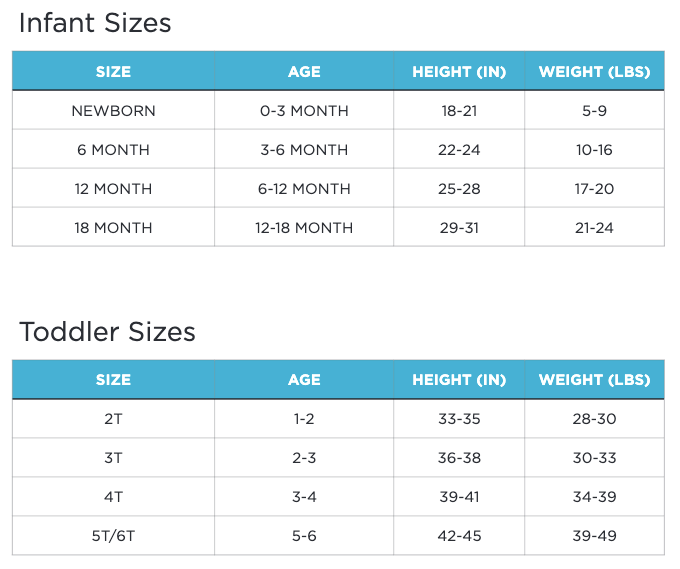Click the Infant Sizes heading
This screenshot has width=680, height=569.
coord(95,23)
